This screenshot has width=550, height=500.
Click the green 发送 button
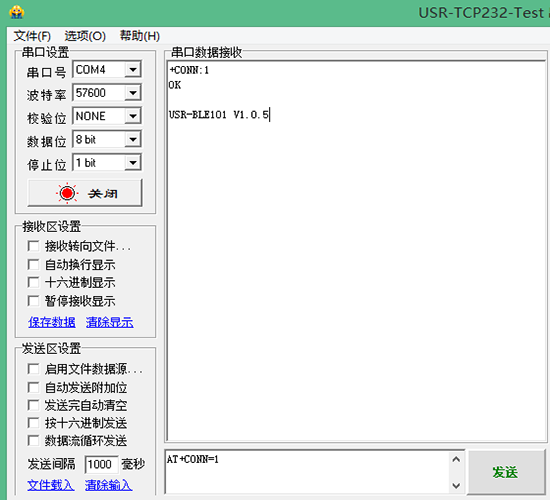click(x=505, y=473)
